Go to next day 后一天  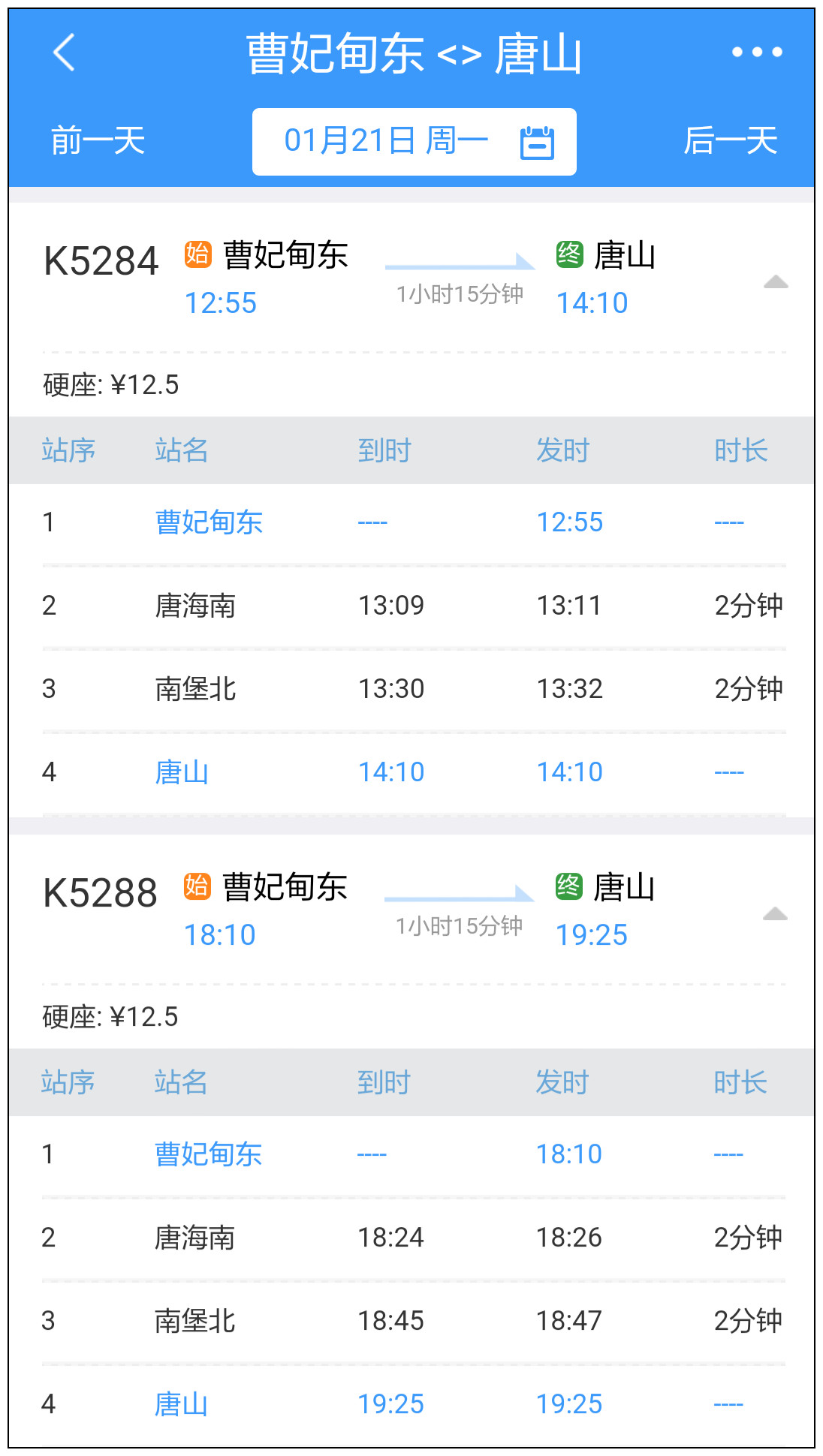coord(729,141)
